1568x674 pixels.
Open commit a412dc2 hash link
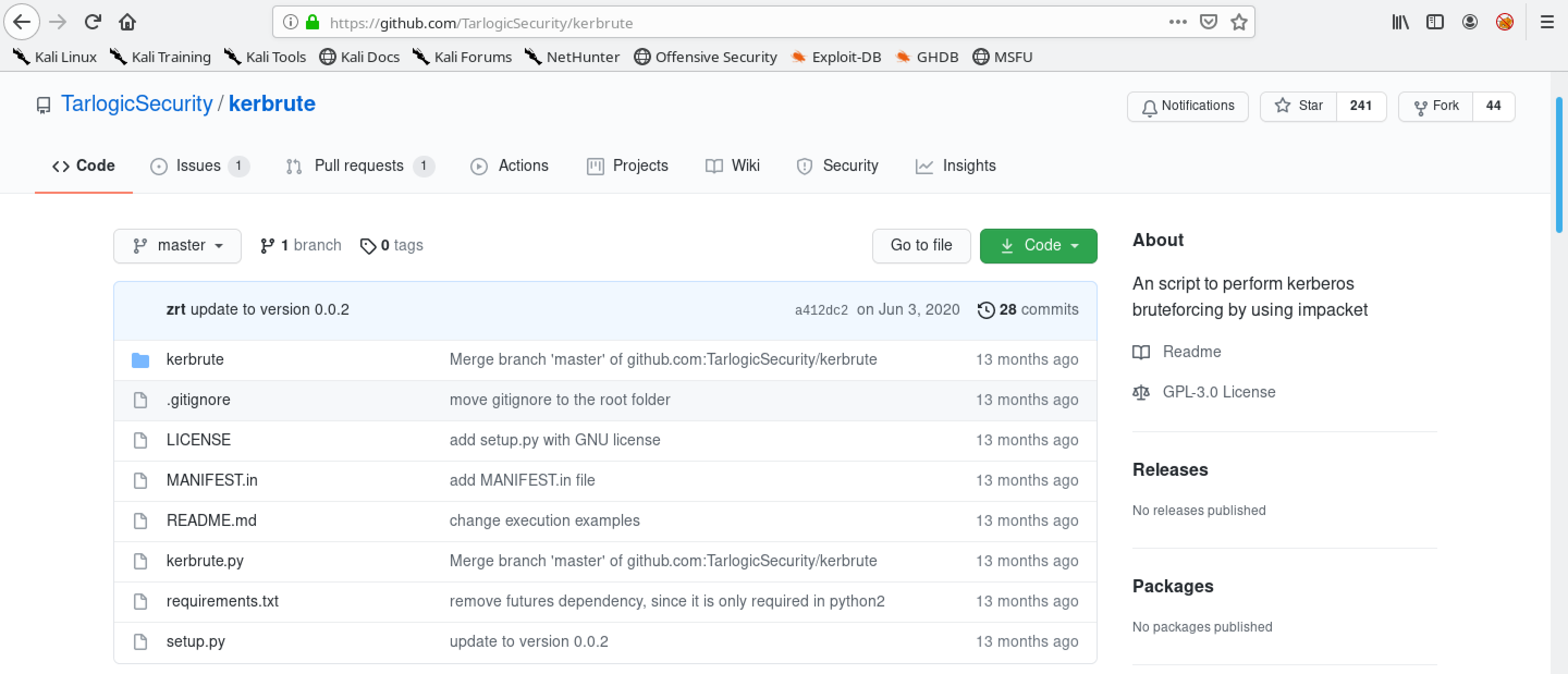click(821, 310)
